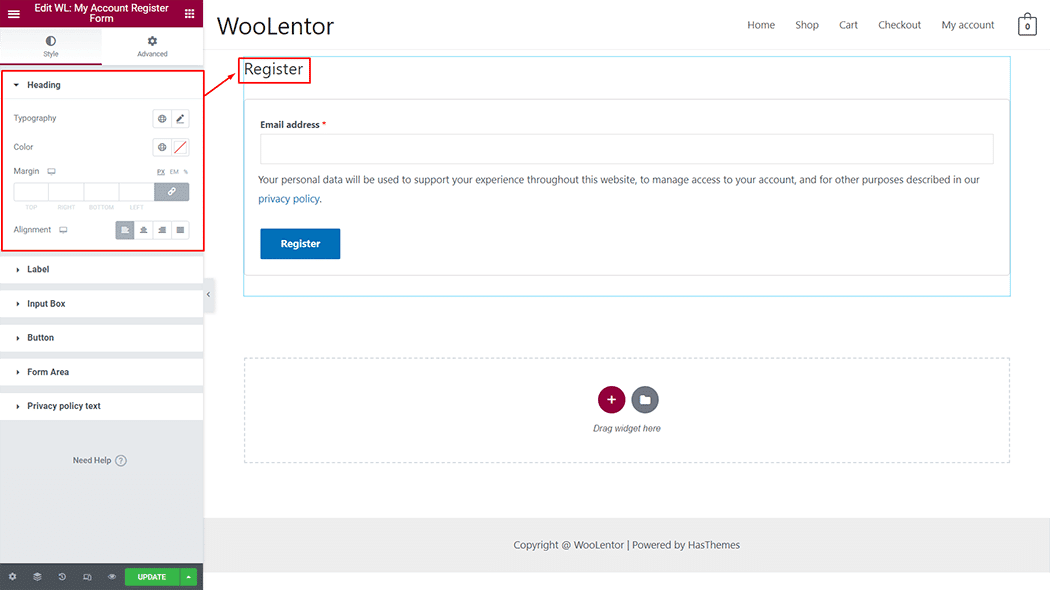Open Responsive Mode icon in bottom bar
The image size is (1050, 590).
tap(87, 577)
